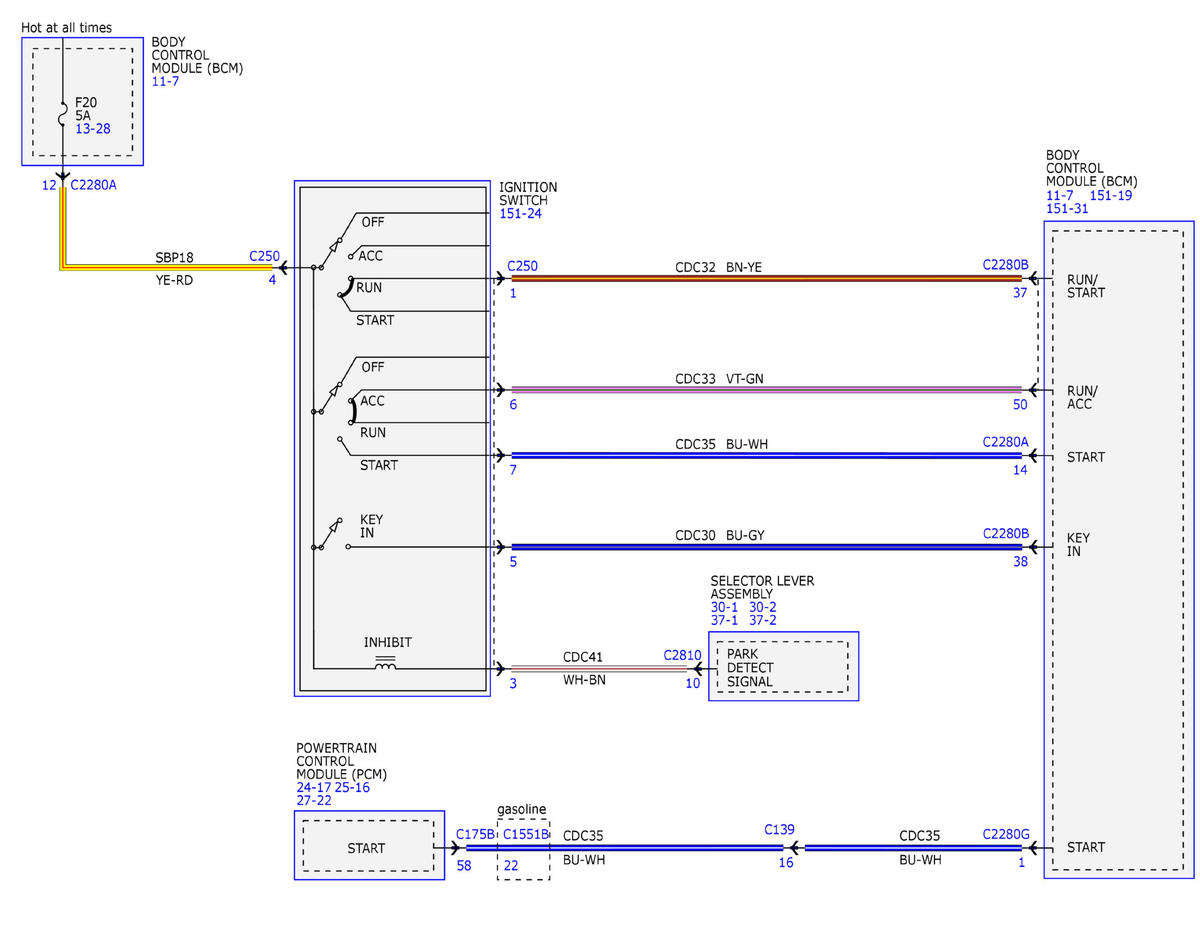Click the C175B connector label
This screenshot has height=927, width=1200.
pyautogui.click(x=475, y=833)
